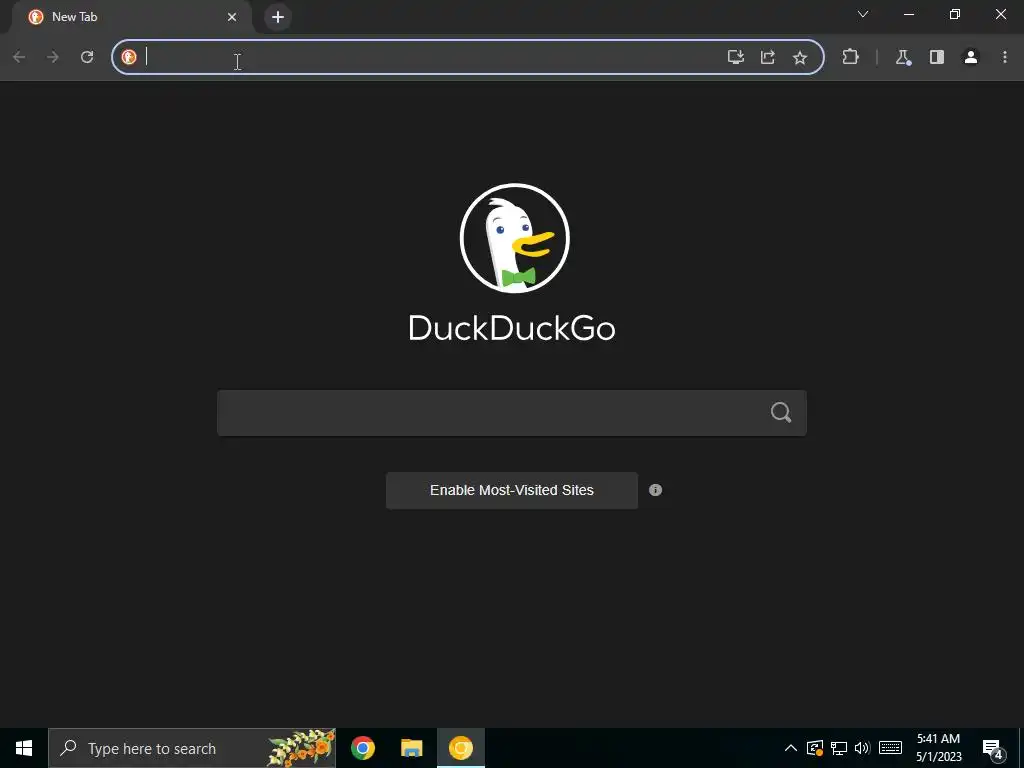
Task: Click the Type here to search box
Action: 192,748
